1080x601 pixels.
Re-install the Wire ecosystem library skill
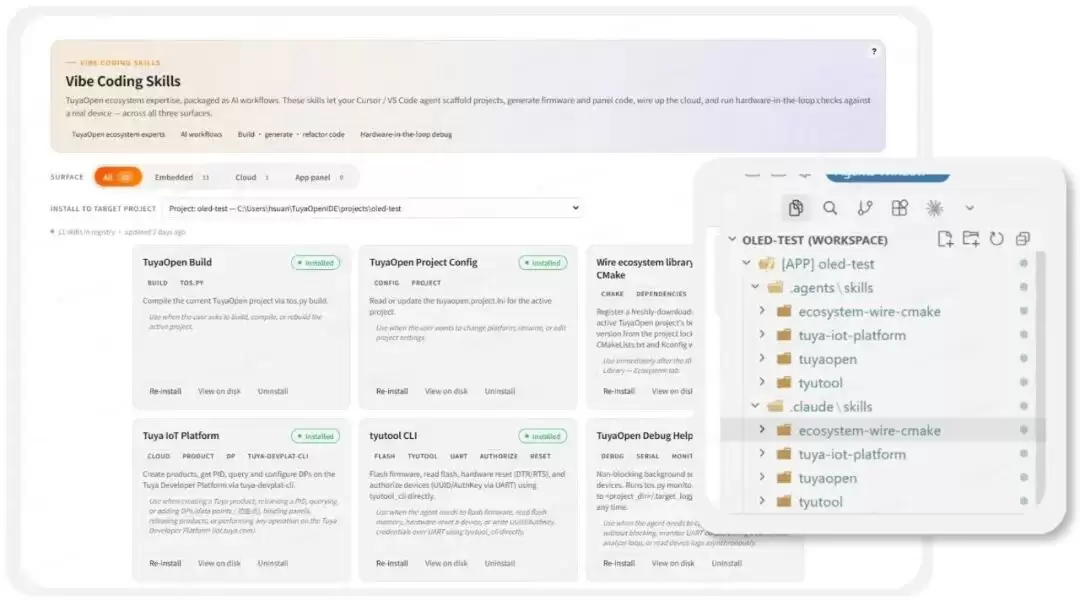[619, 391]
